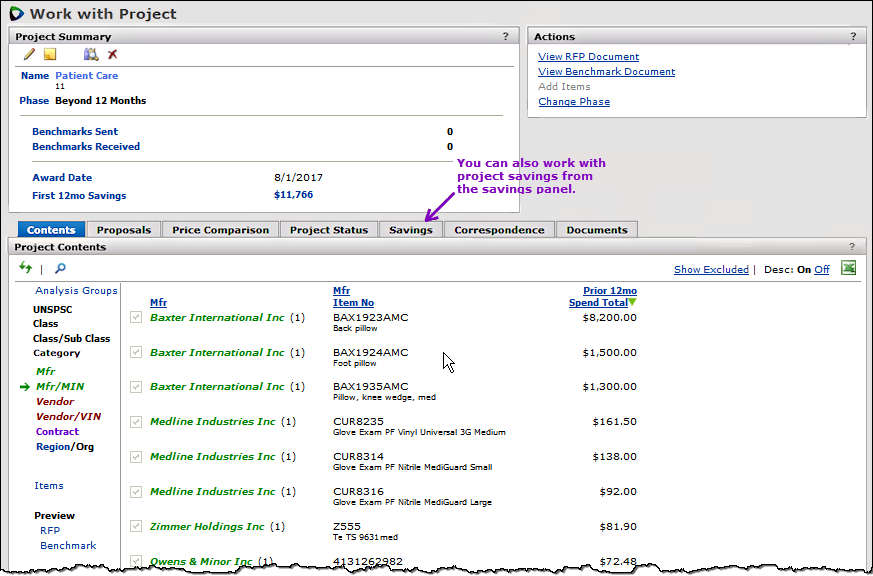Click the pencil edit icon in Project Summary
This screenshot has height=576, width=873.
pyautogui.click(x=29, y=54)
